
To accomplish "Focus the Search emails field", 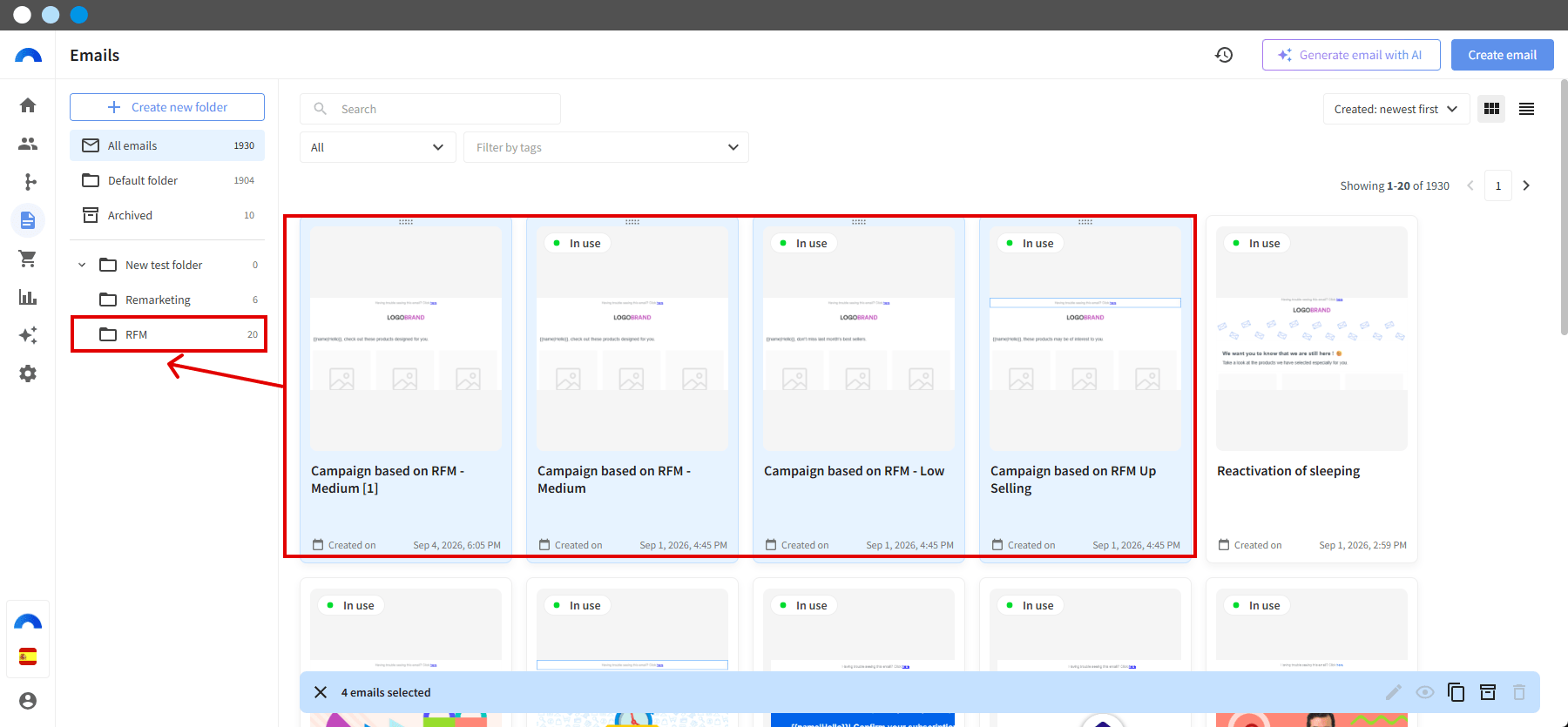I will [x=430, y=109].
